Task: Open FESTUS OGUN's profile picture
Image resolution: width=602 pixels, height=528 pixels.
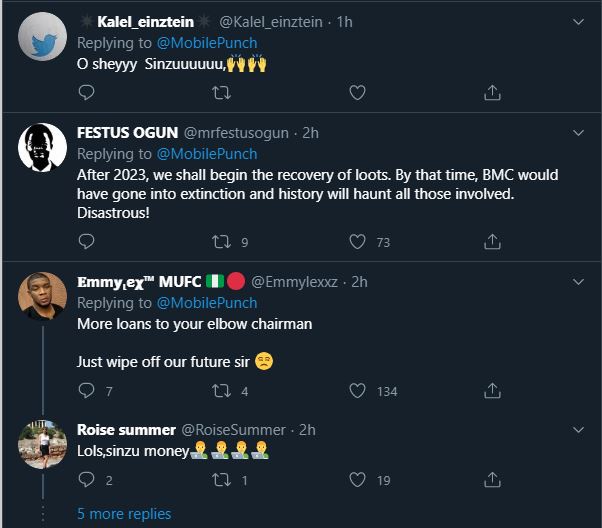Action: pos(43,148)
